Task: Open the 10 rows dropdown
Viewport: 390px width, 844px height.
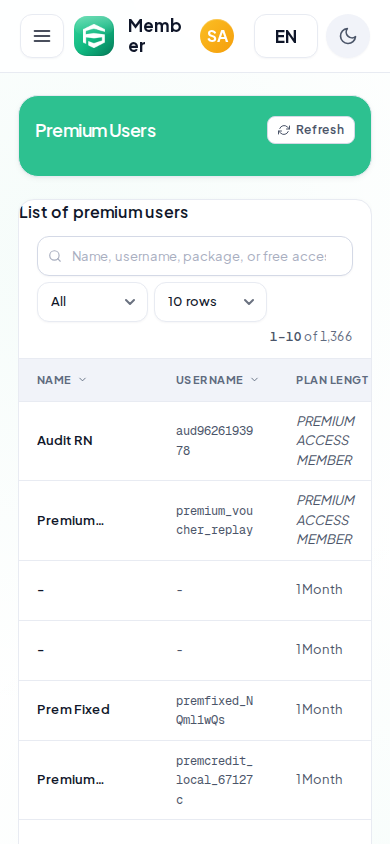Action: click(210, 302)
